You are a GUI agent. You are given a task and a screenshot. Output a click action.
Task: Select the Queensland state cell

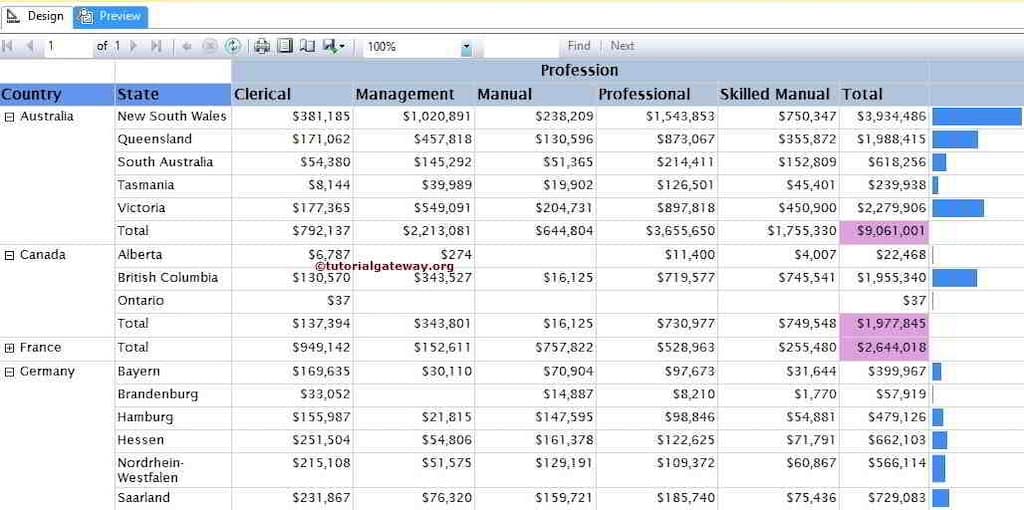pos(173,140)
